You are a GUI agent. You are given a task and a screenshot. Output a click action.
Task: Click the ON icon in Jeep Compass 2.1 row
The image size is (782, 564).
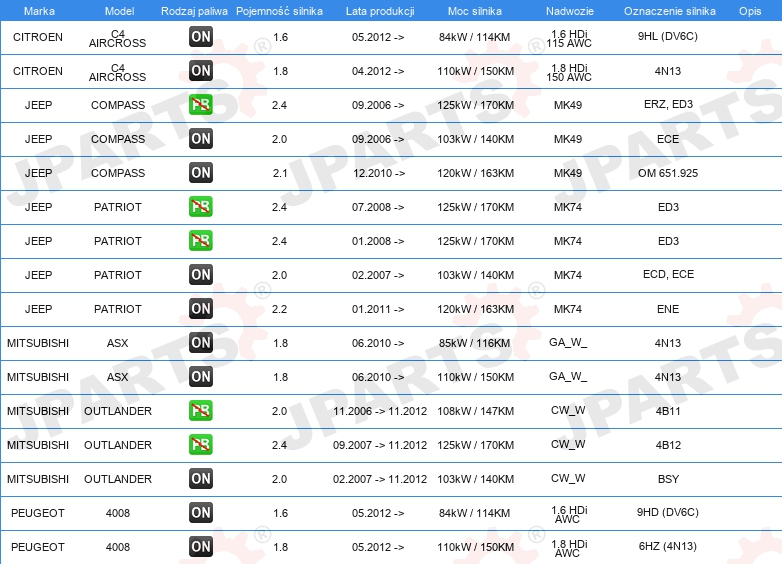pos(201,173)
